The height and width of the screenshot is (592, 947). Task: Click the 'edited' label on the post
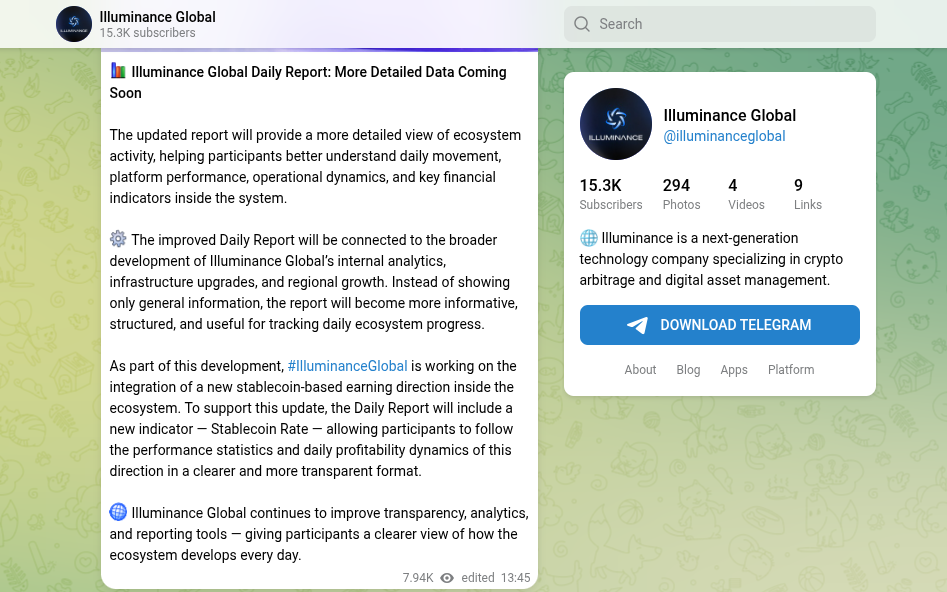[x=478, y=578]
